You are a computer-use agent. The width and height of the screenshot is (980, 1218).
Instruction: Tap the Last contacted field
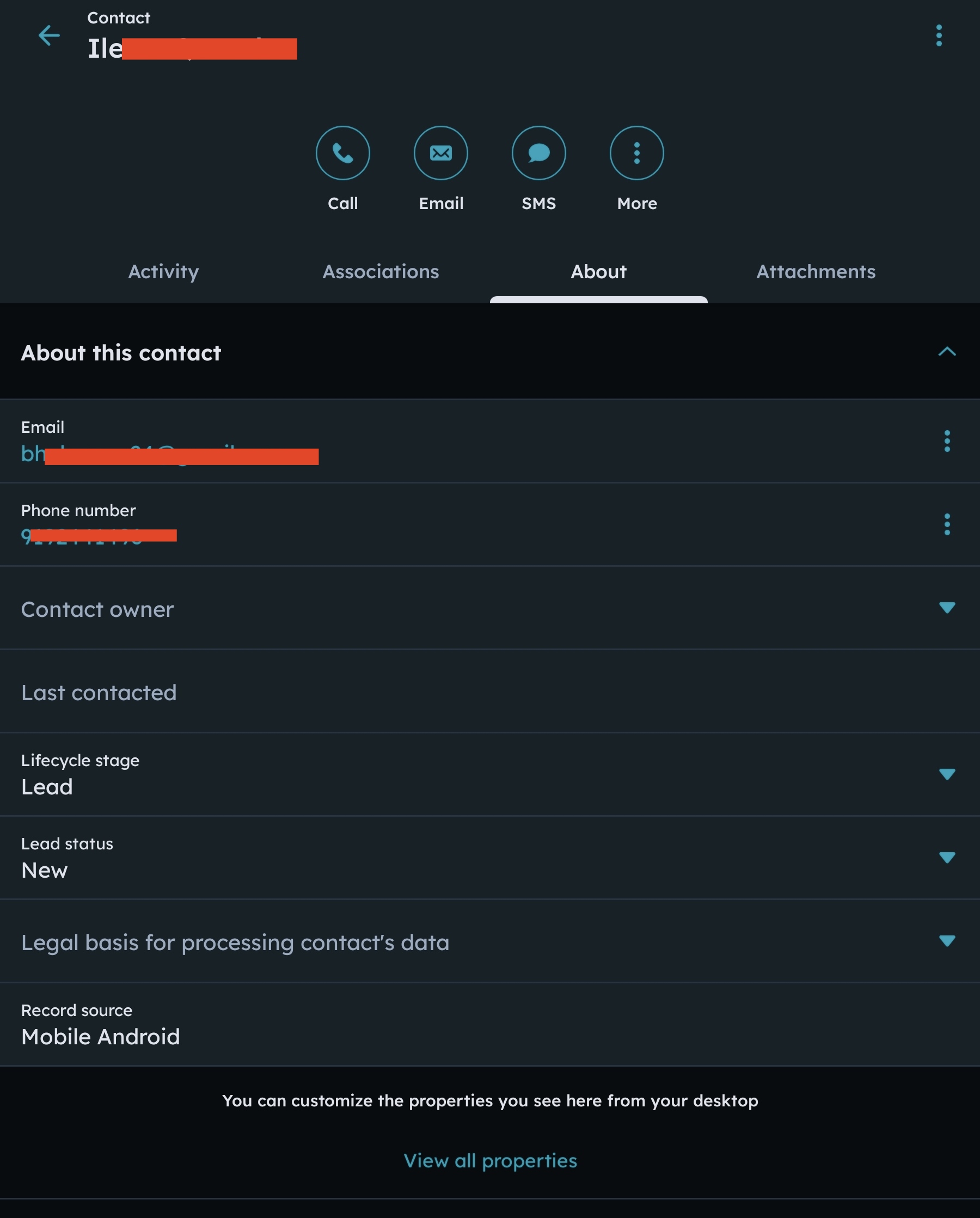point(99,693)
